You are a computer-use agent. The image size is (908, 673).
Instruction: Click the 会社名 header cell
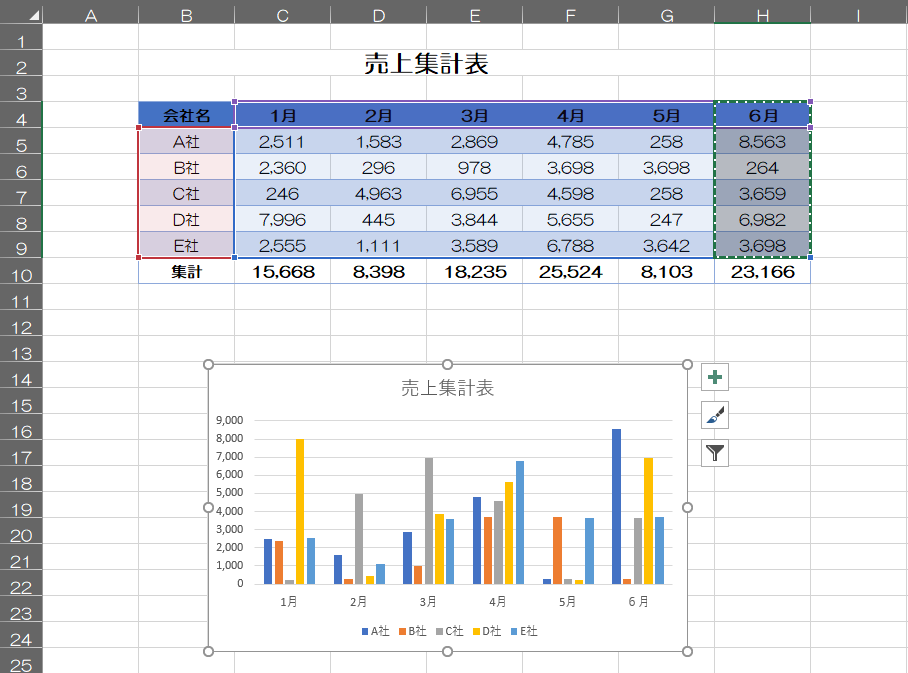coord(186,115)
